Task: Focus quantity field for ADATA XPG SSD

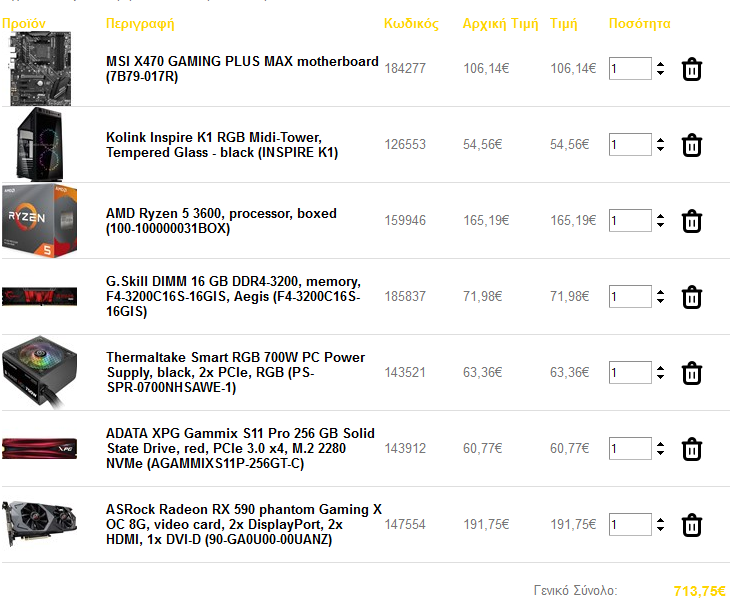Action: (630, 449)
